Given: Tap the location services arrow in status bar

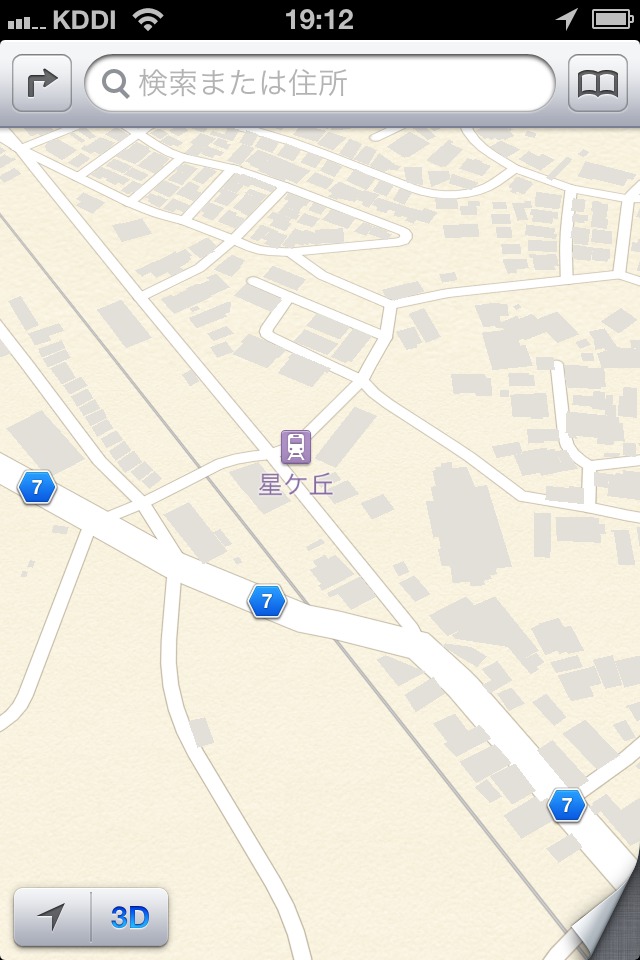Looking at the screenshot, I should pyautogui.click(x=566, y=19).
